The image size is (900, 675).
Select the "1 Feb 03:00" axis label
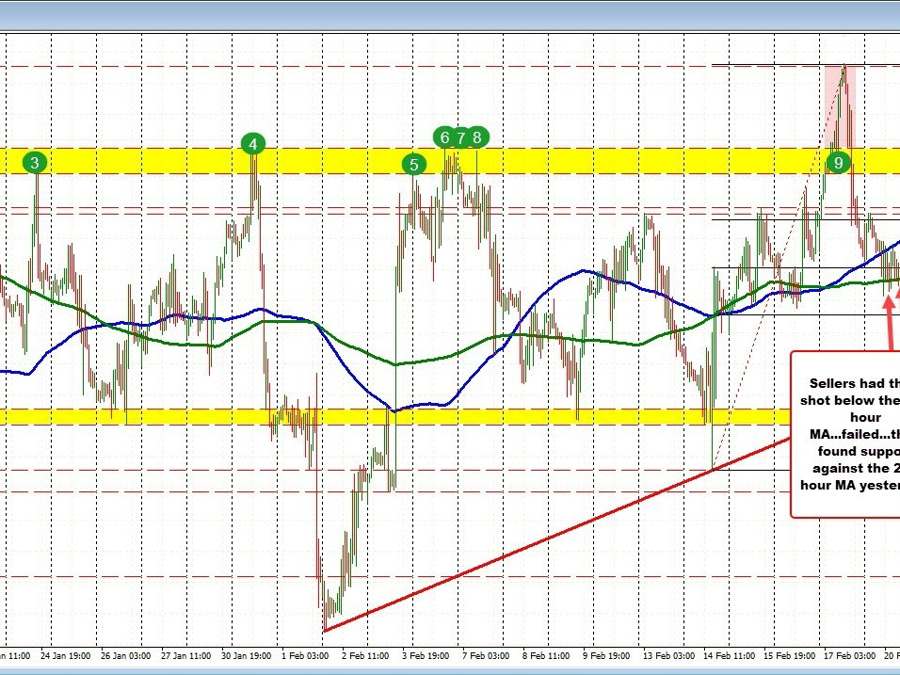pos(306,656)
